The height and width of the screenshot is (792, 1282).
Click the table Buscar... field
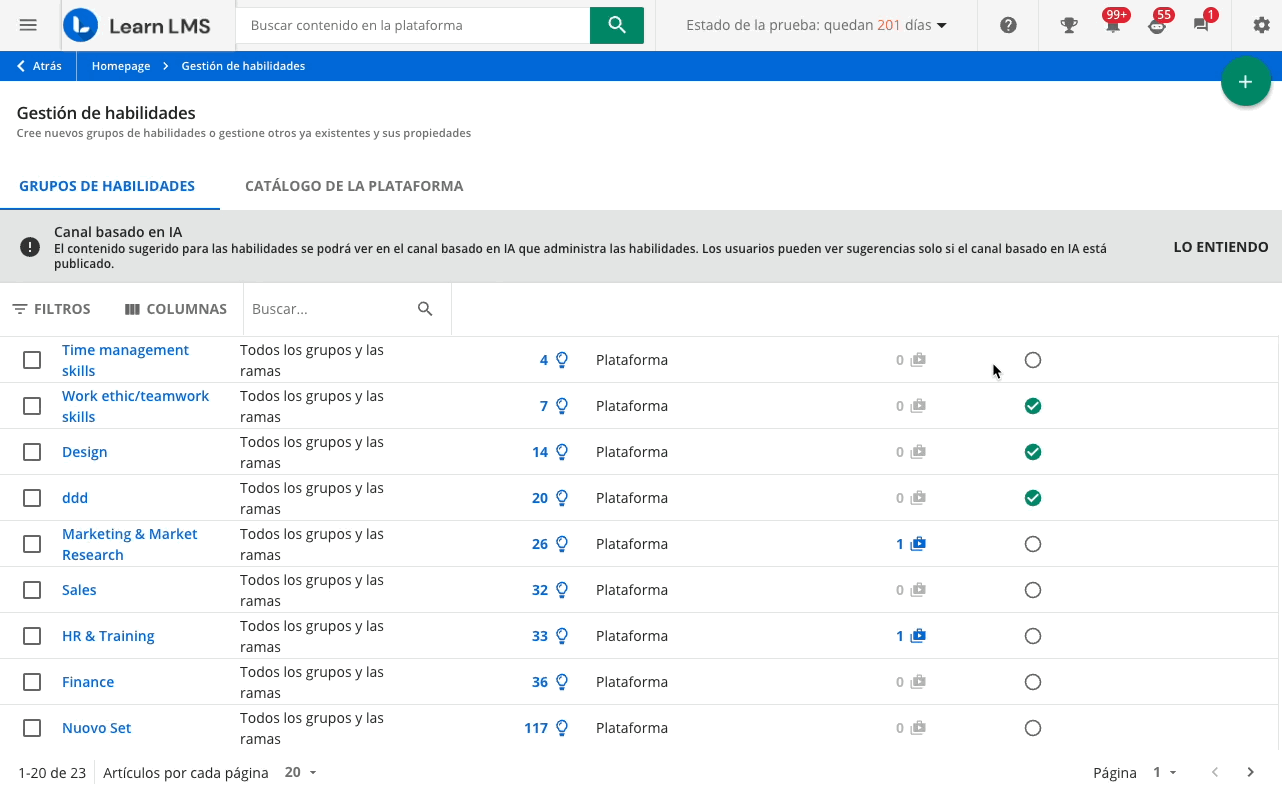[330, 309]
